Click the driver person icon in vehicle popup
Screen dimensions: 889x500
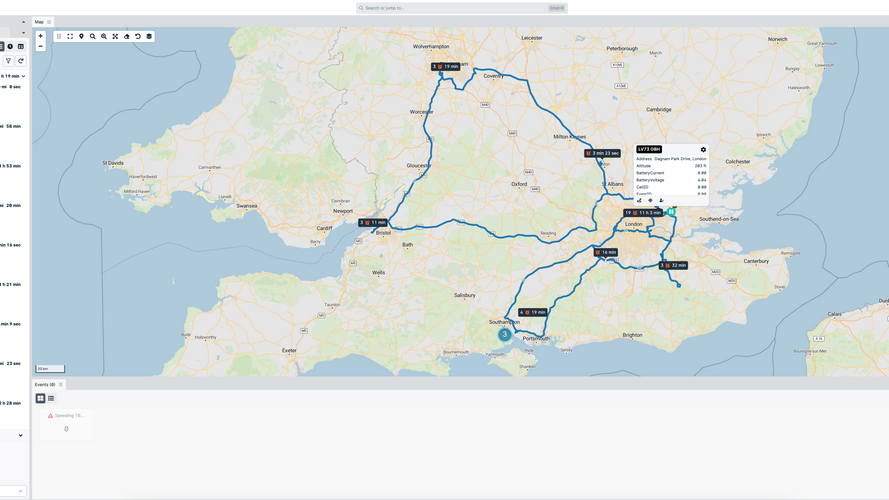tap(661, 200)
